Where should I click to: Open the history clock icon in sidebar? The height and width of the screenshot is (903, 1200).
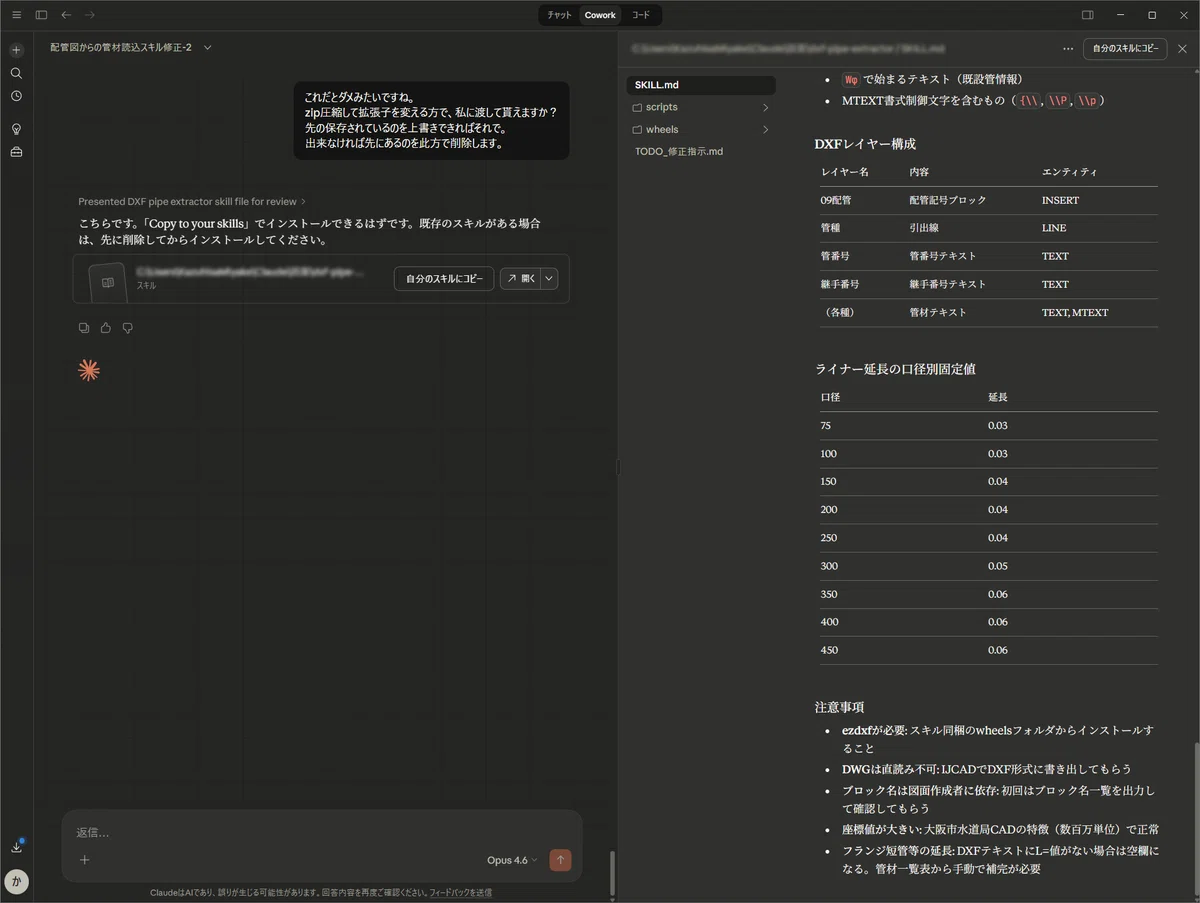coord(16,96)
